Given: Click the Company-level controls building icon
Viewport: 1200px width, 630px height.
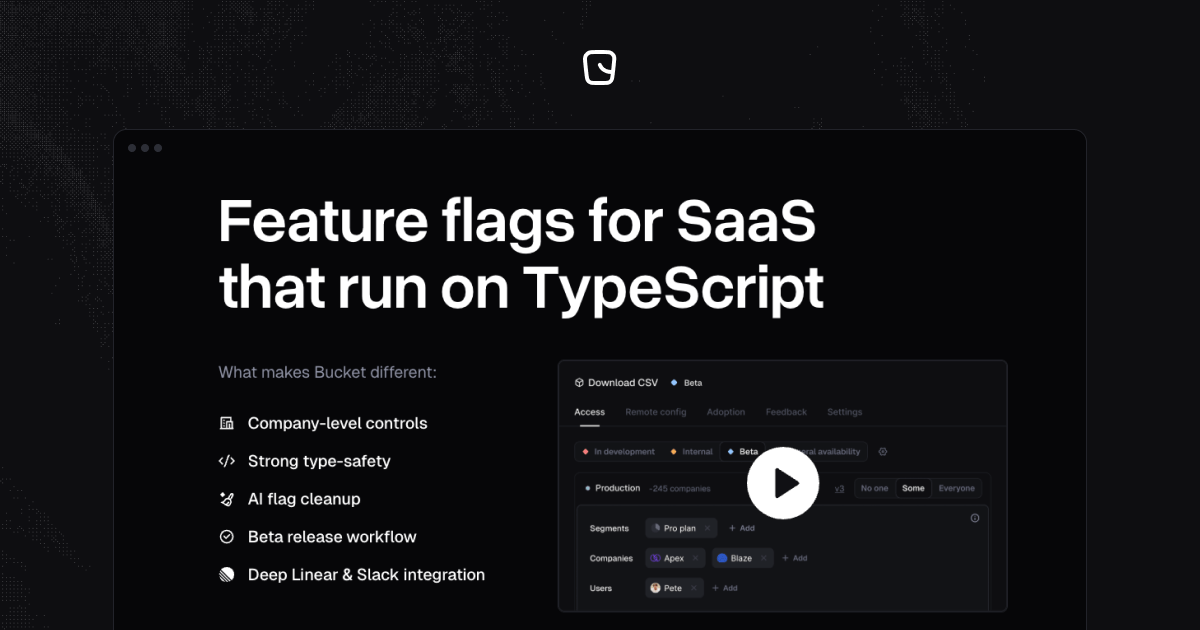Looking at the screenshot, I should [227, 423].
